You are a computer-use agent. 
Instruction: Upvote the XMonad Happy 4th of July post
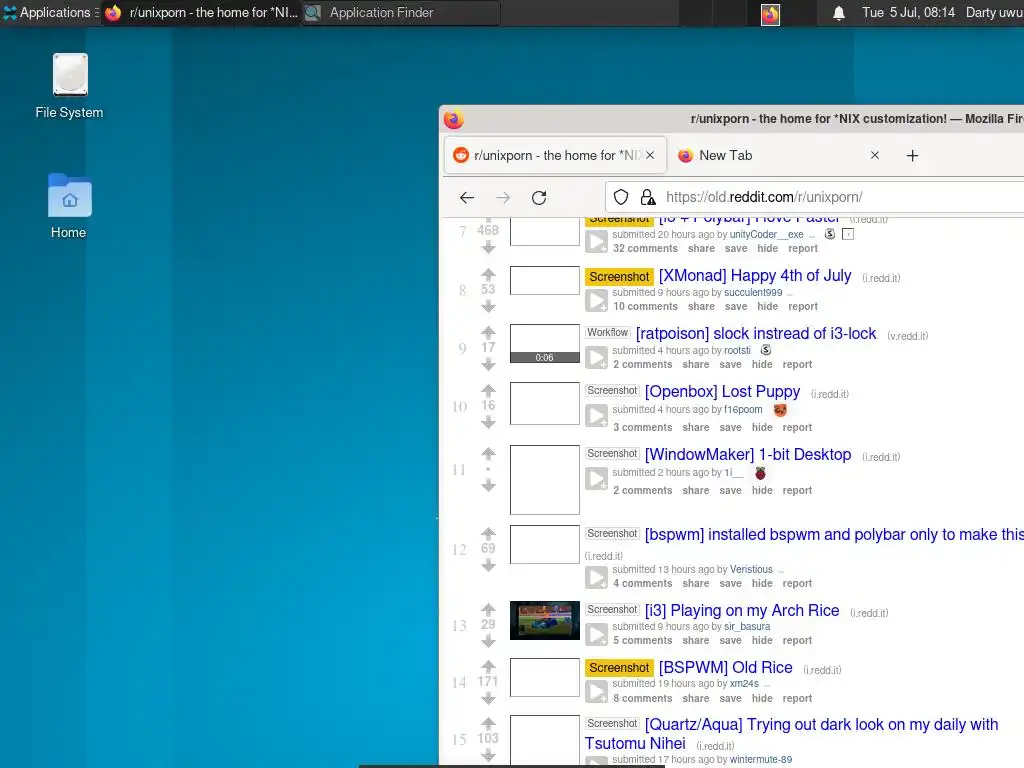[x=488, y=274]
